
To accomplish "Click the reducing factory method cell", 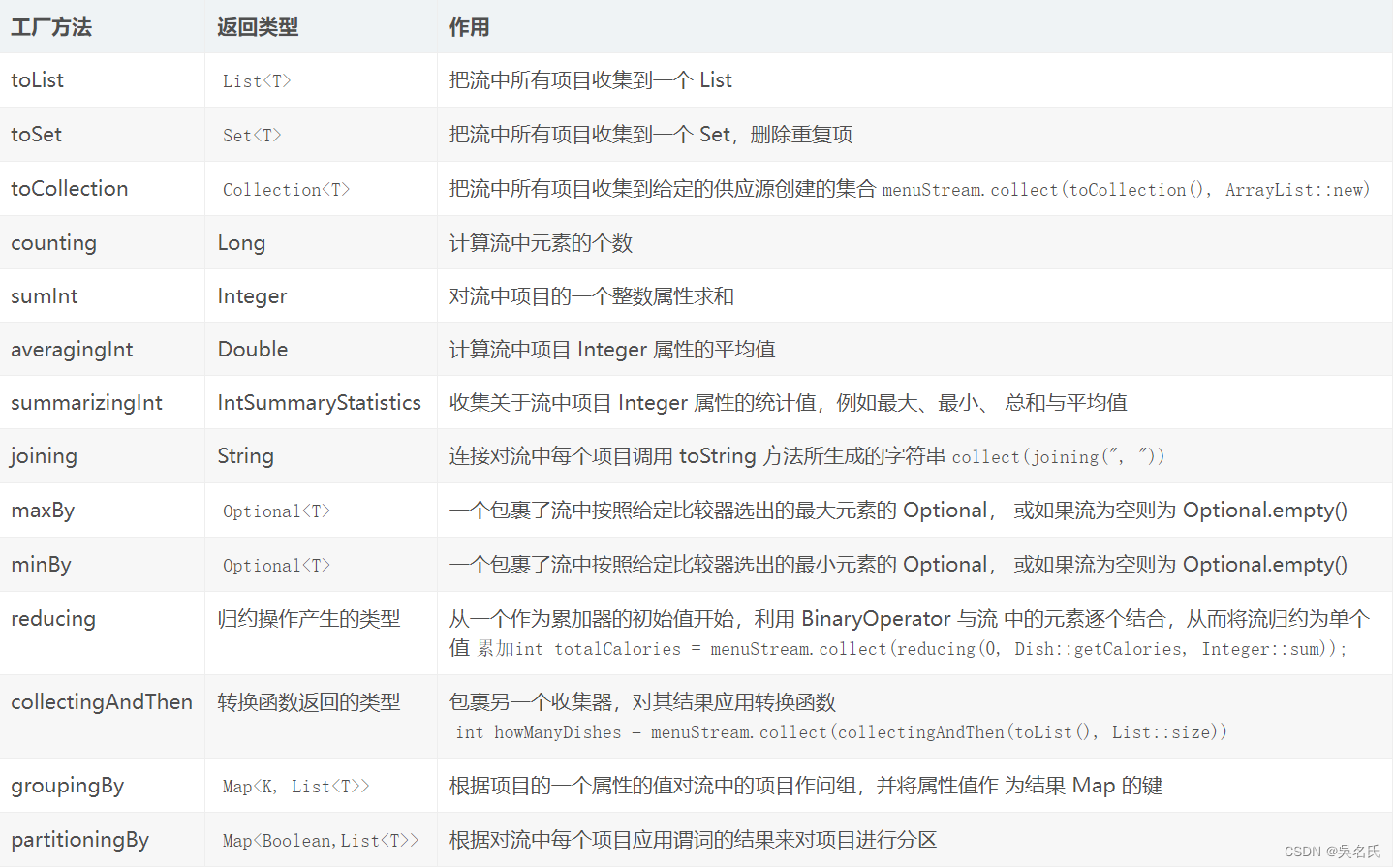I will (53, 618).
